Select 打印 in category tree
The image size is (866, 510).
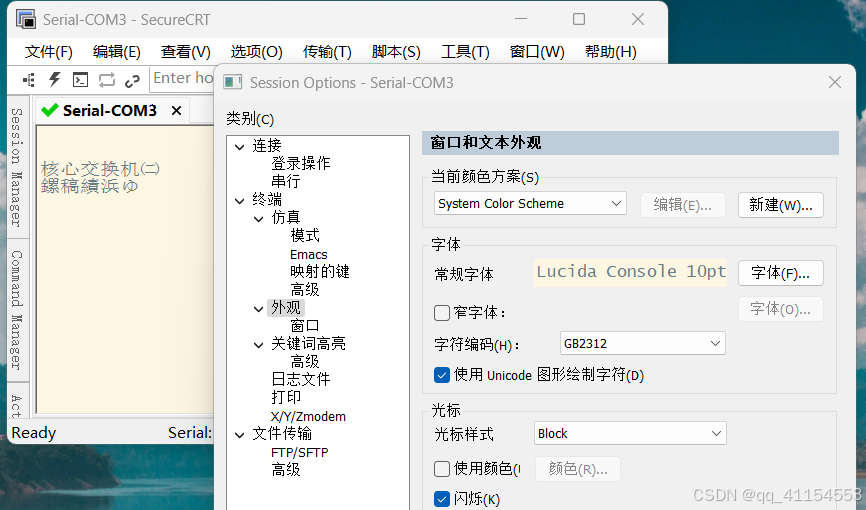286,397
